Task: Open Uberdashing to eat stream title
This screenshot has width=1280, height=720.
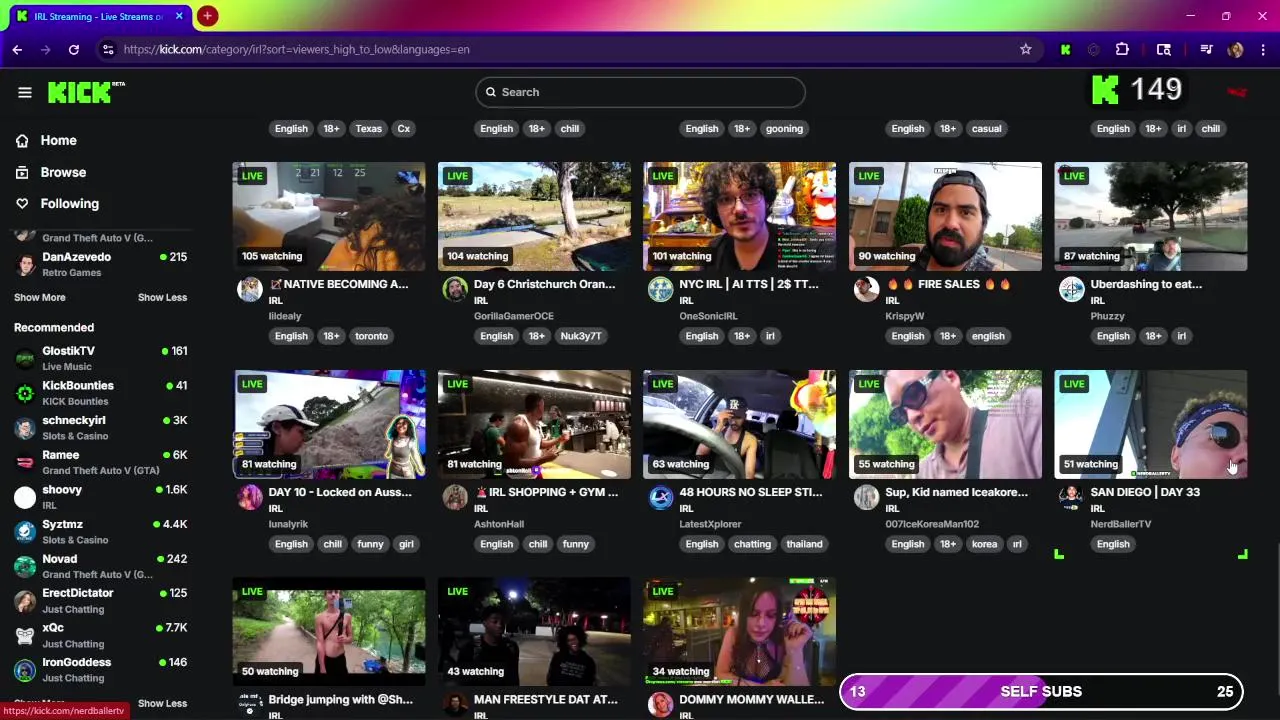Action: tap(1146, 284)
